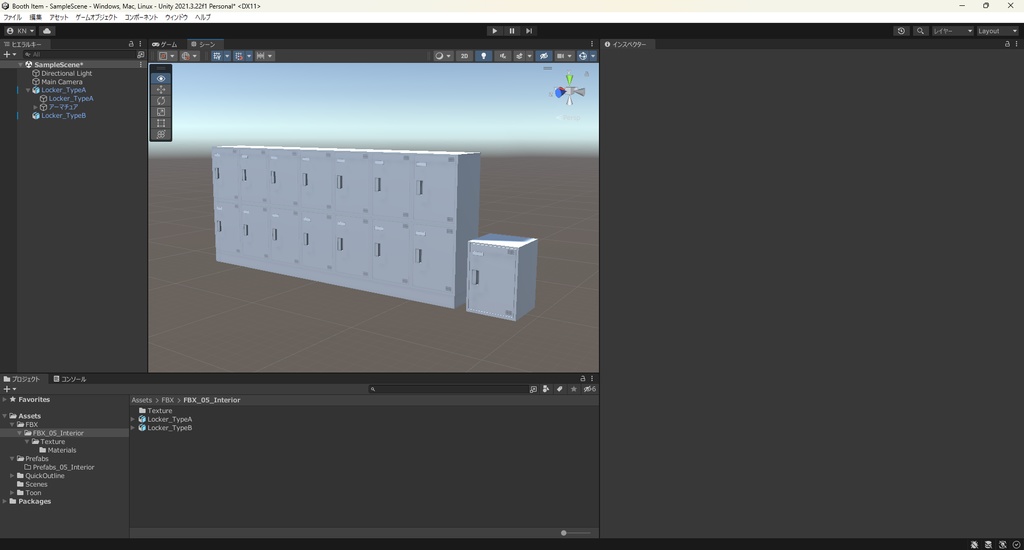Click the Project panel lock icon

click(x=583, y=378)
